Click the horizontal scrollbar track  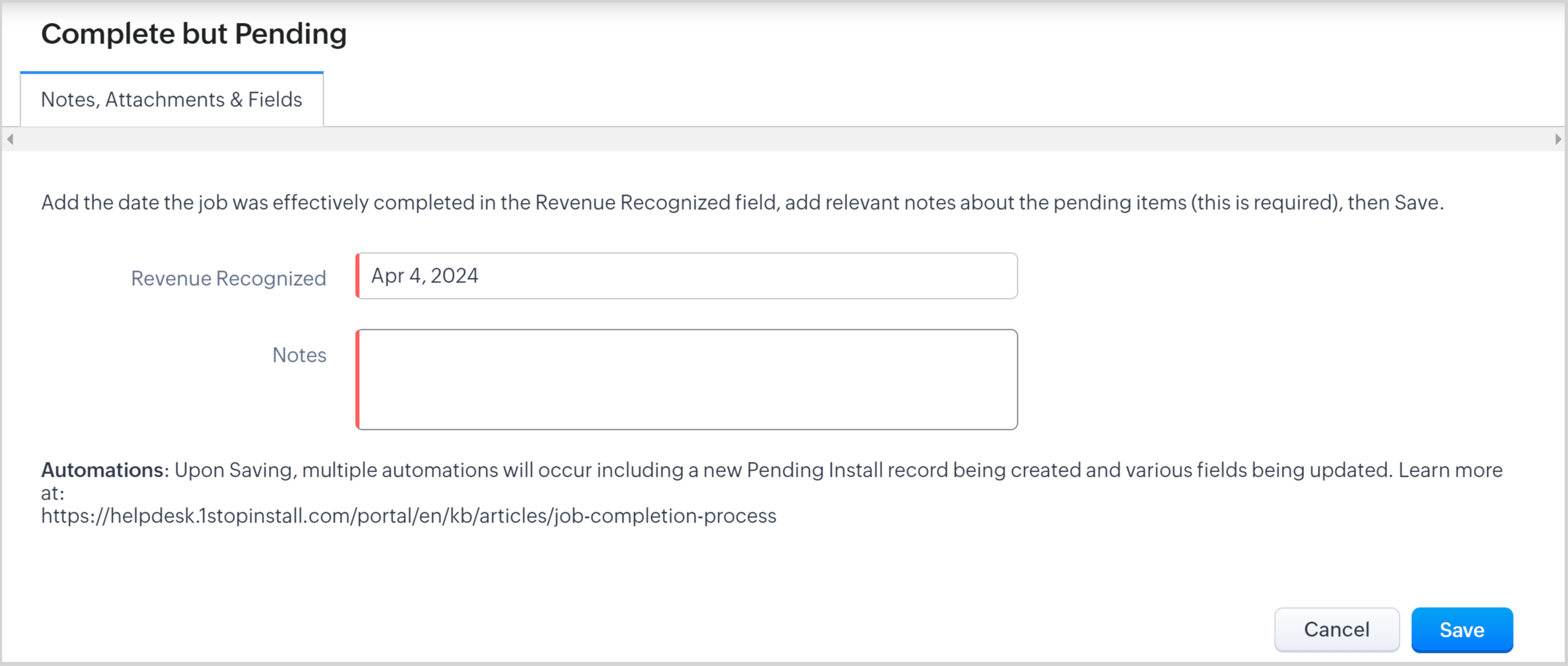coord(784,139)
